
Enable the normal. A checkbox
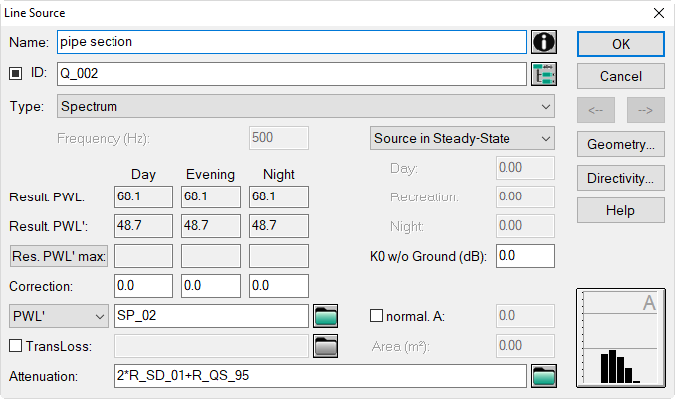pos(376,315)
